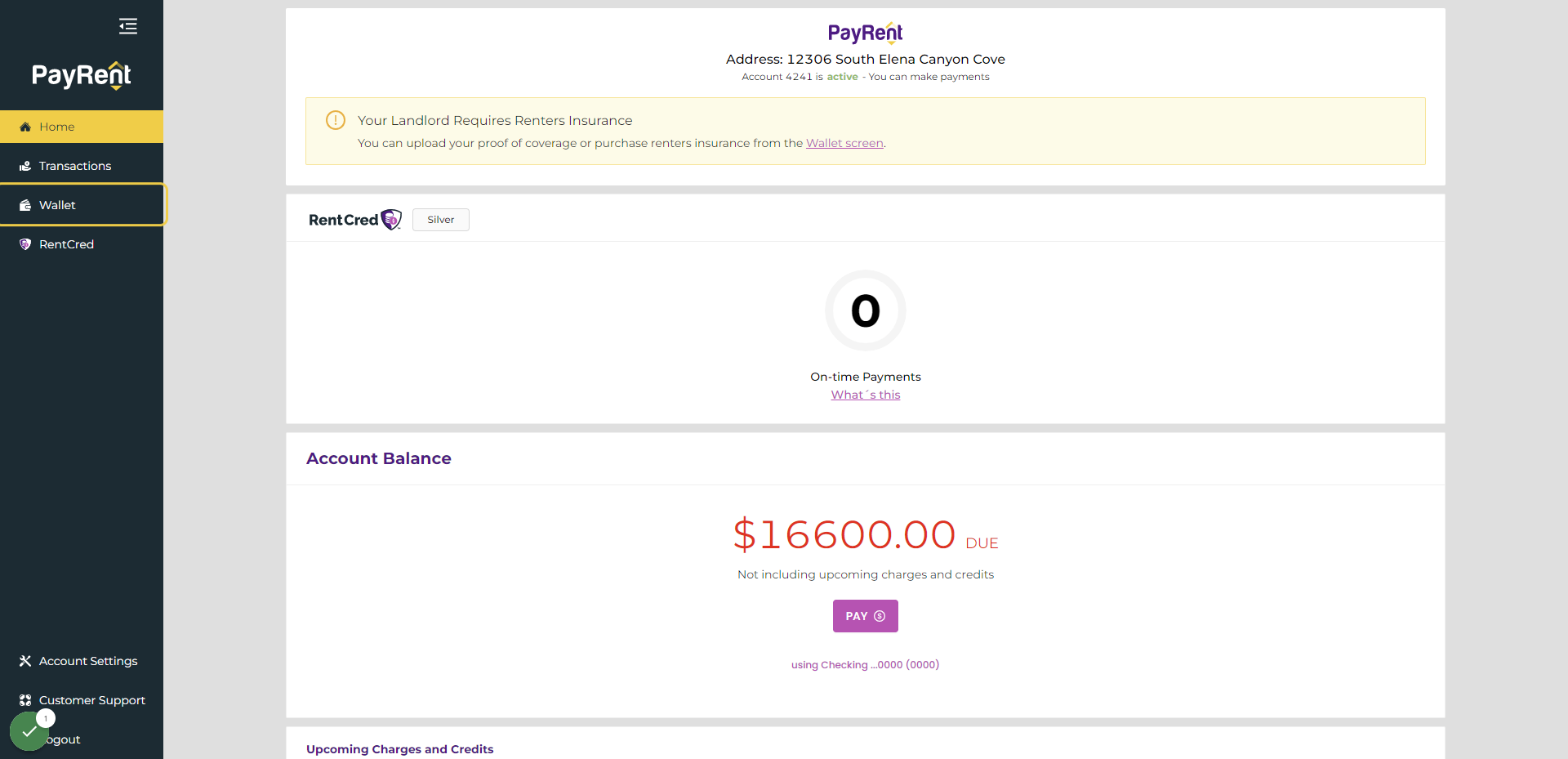The width and height of the screenshot is (1568, 759).
Task: Collapse the sidebar with the menu-fold icon
Action: (x=128, y=26)
